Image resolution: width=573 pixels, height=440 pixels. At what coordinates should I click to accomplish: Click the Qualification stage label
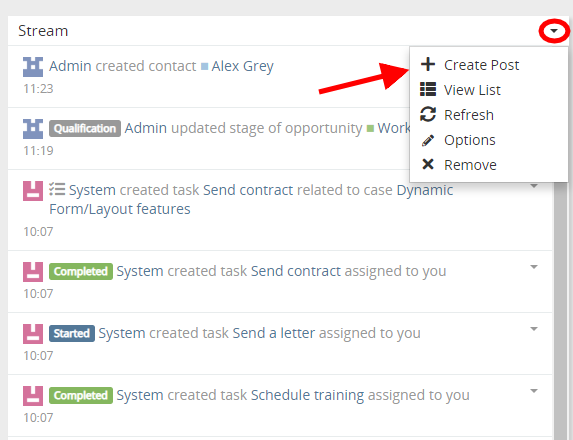[85, 129]
